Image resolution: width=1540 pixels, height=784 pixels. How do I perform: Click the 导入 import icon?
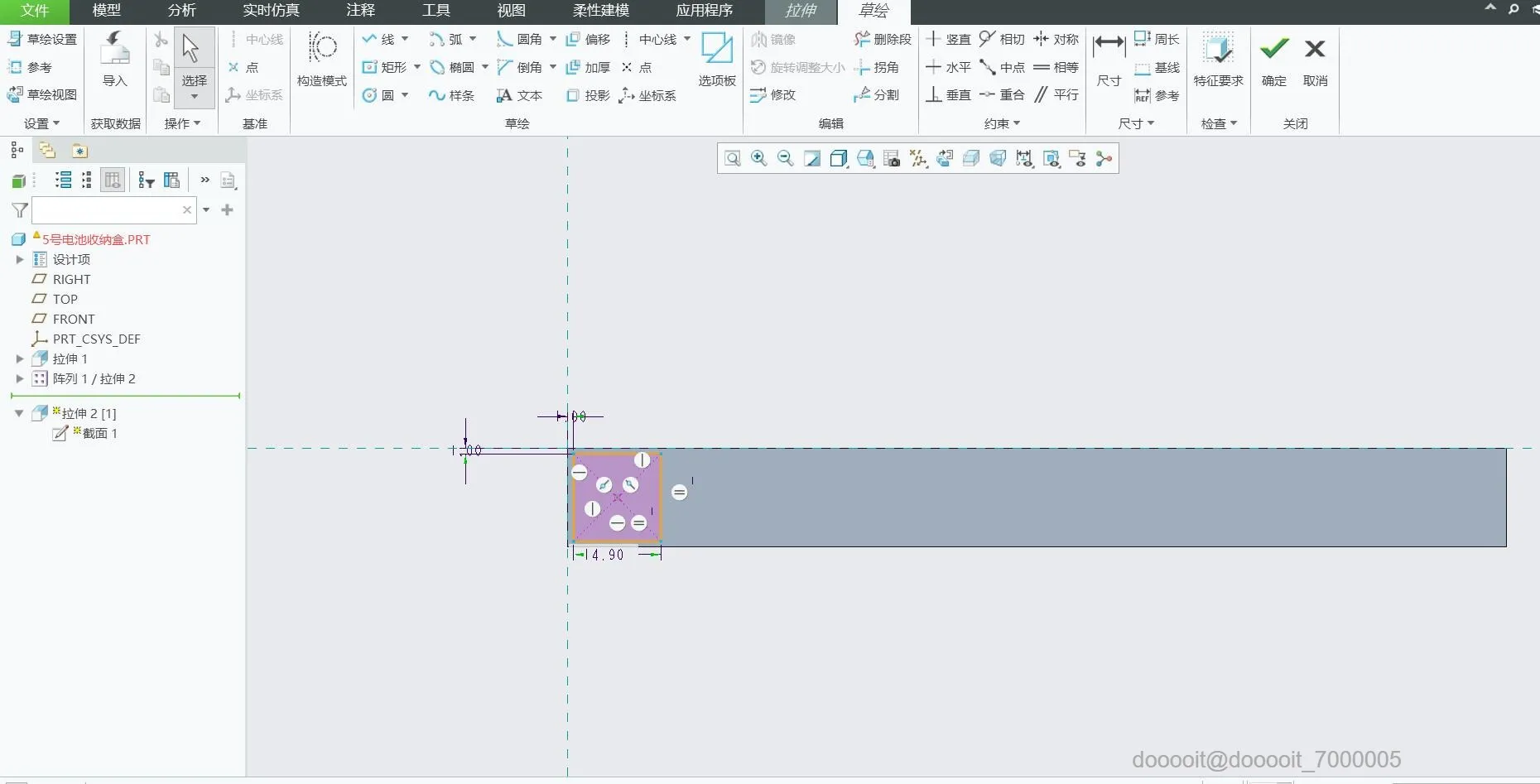[115, 60]
